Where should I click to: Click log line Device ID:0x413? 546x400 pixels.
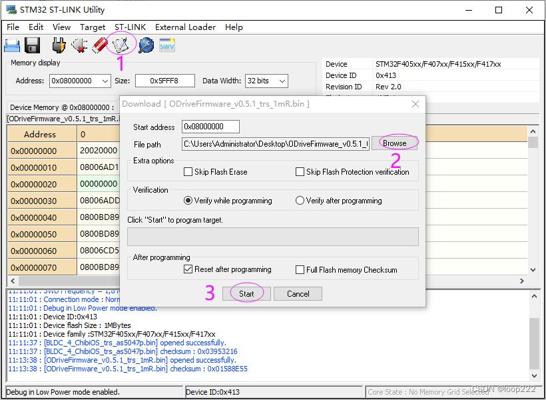[x=53, y=316]
